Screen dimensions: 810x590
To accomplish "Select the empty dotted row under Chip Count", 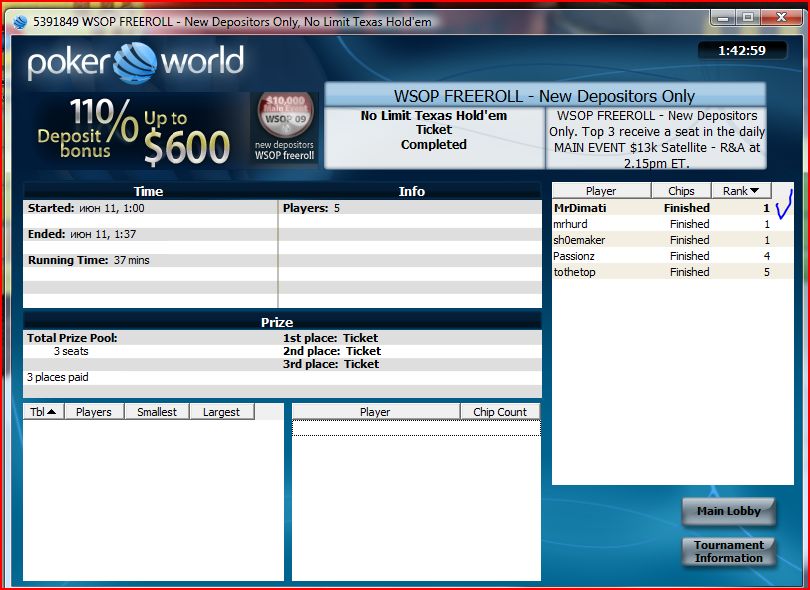I will coord(416,428).
